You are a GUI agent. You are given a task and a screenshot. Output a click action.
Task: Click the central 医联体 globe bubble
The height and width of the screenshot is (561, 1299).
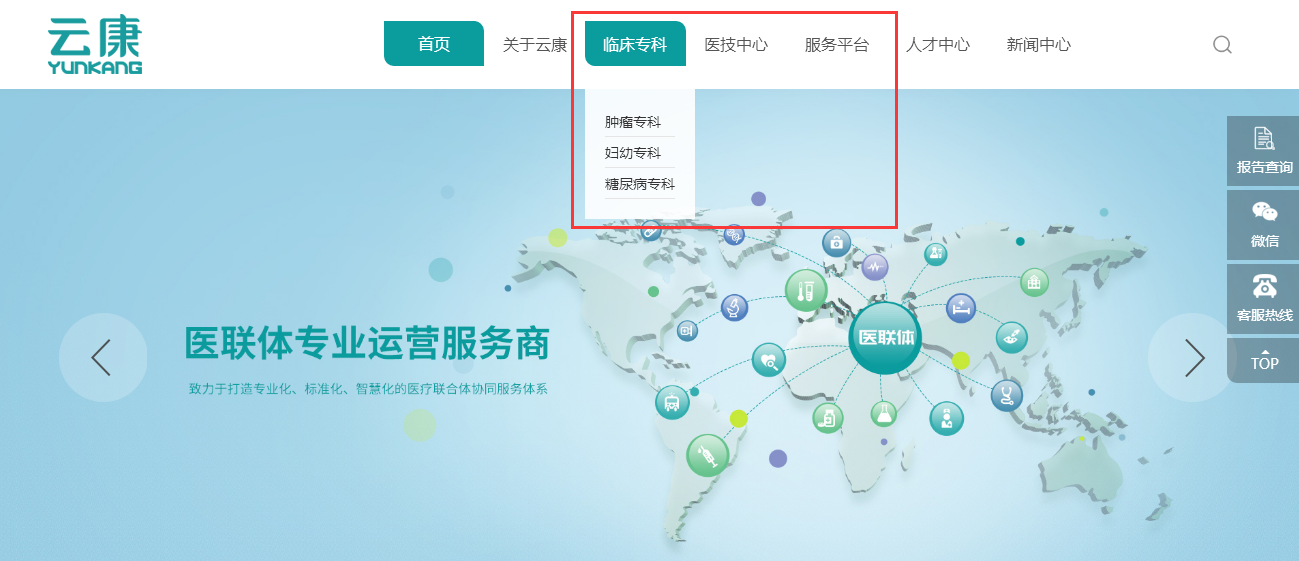(x=886, y=338)
